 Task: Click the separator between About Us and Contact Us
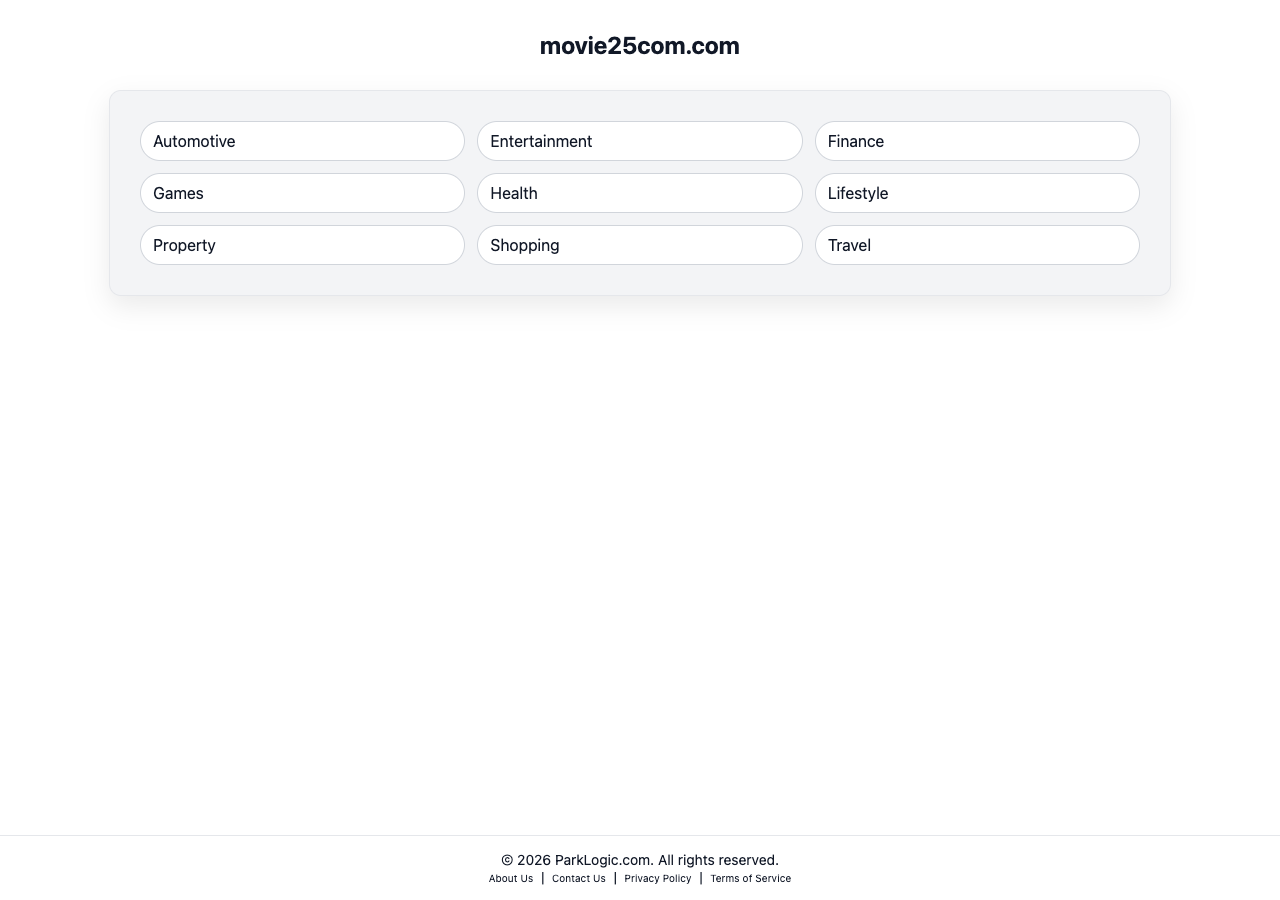543,878
